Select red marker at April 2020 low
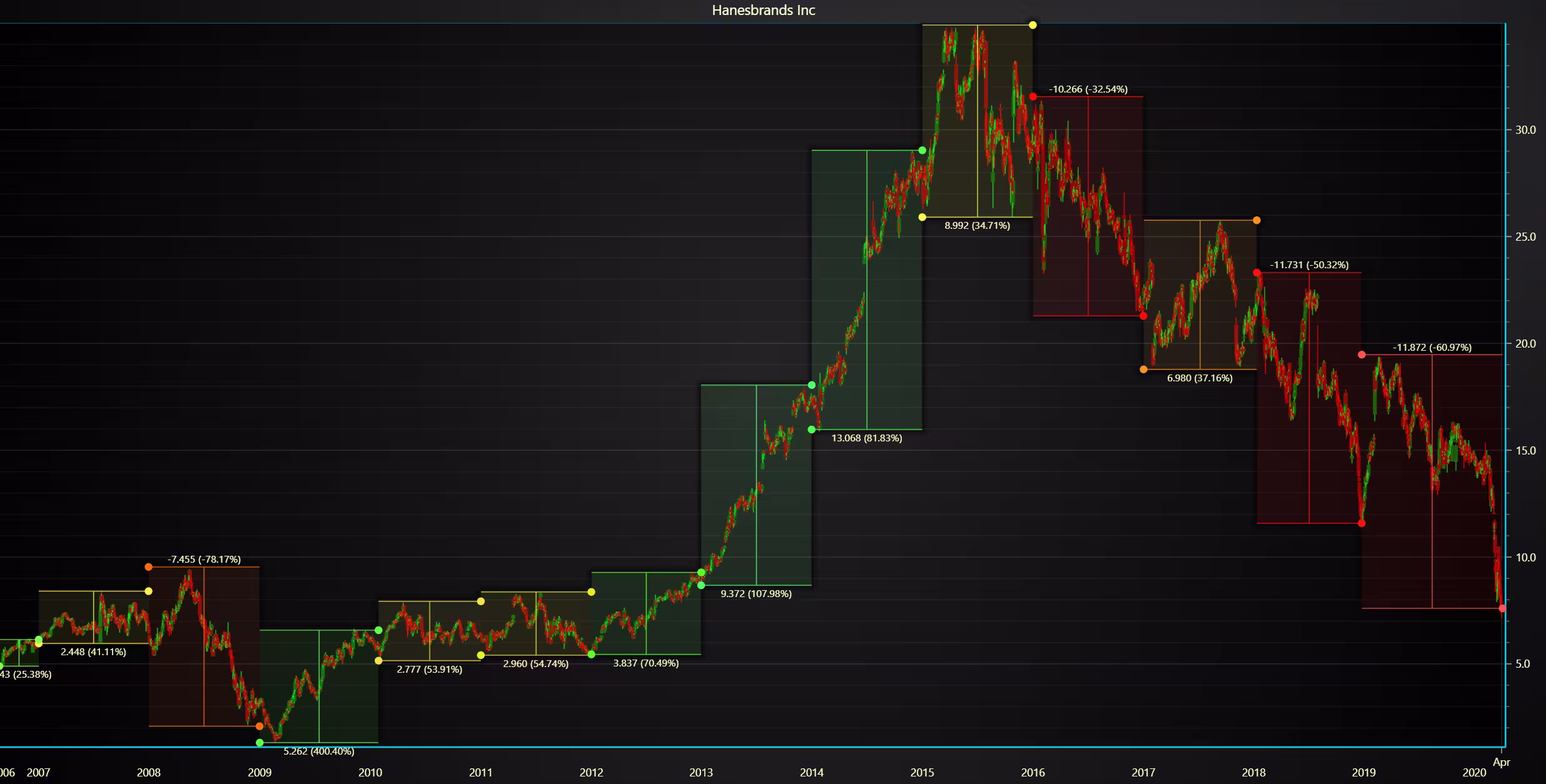1546x784 pixels. point(1502,608)
